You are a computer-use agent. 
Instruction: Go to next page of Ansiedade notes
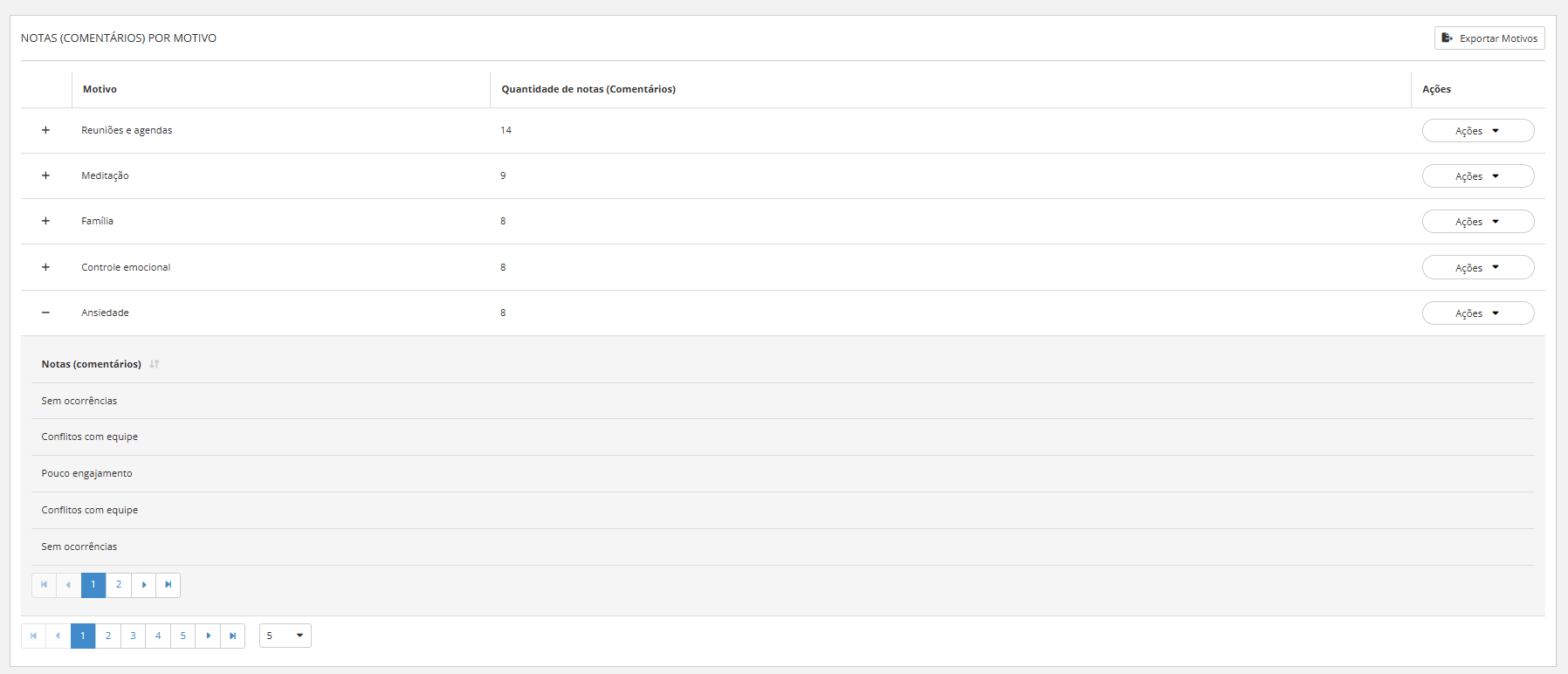pyautogui.click(x=144, y=585)
